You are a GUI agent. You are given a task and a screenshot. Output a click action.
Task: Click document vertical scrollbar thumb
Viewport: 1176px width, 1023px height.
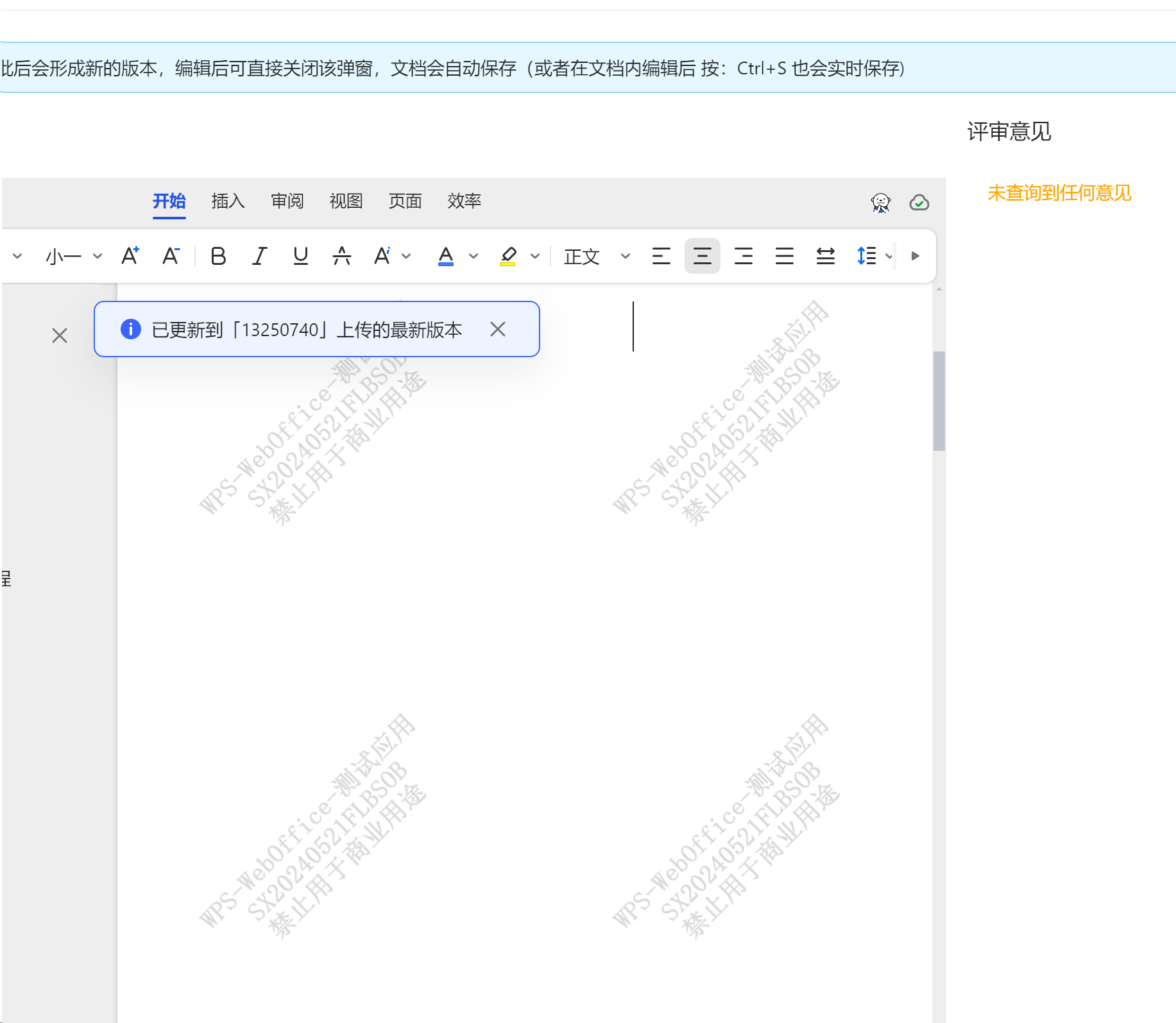tap(939, 401)
